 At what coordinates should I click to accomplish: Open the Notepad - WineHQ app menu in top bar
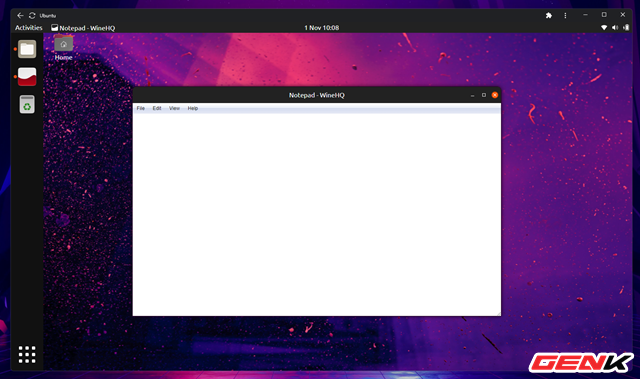pyautogui.click(x=83, y=28)
